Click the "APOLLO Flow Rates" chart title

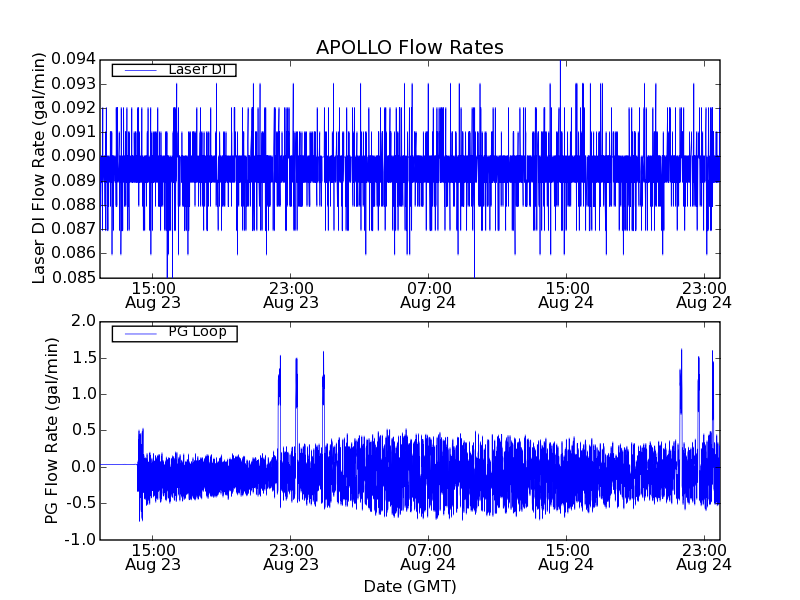pos(410,47)
